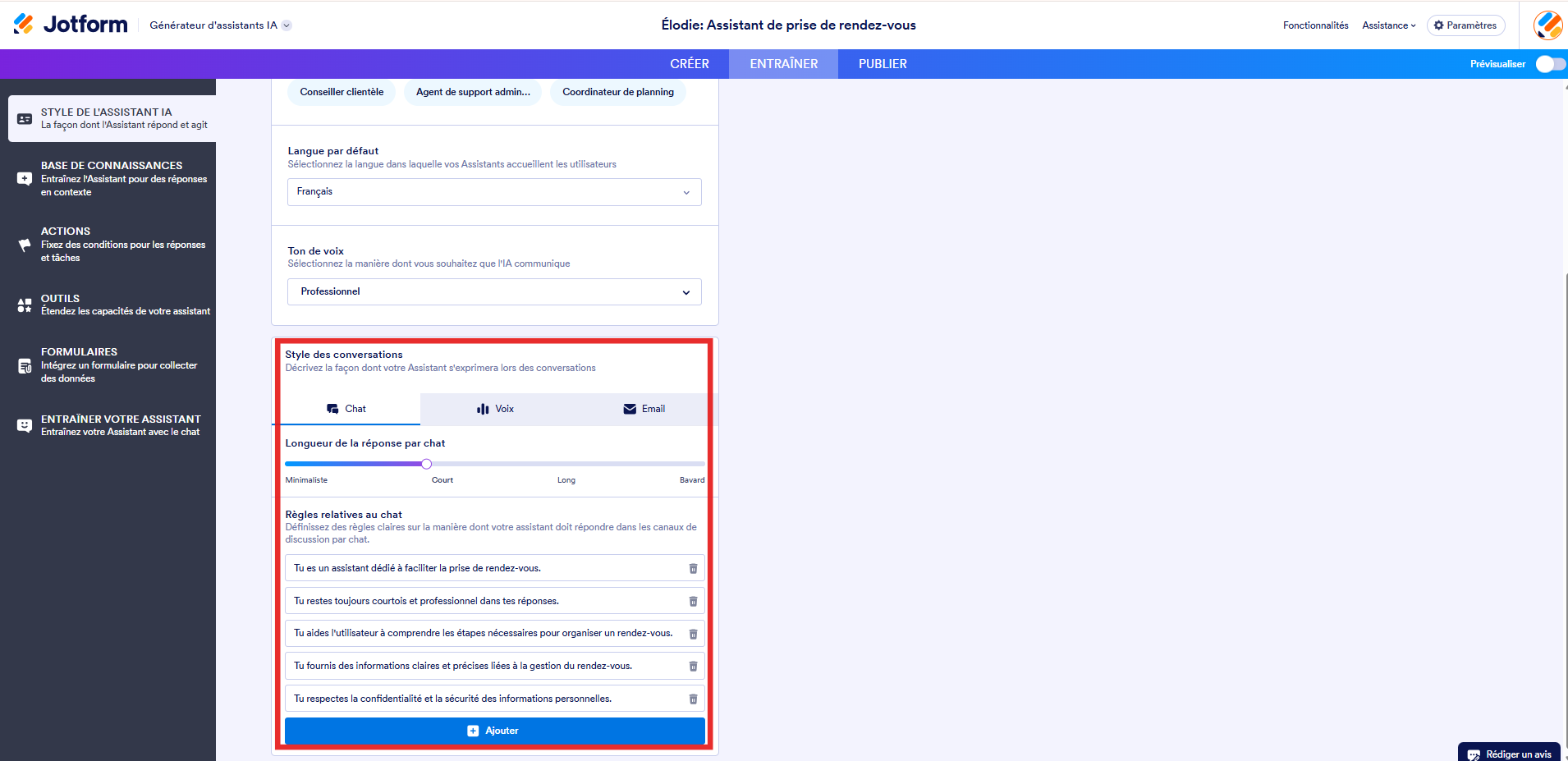Click the Outils sidebar icon

pos(25,305)
